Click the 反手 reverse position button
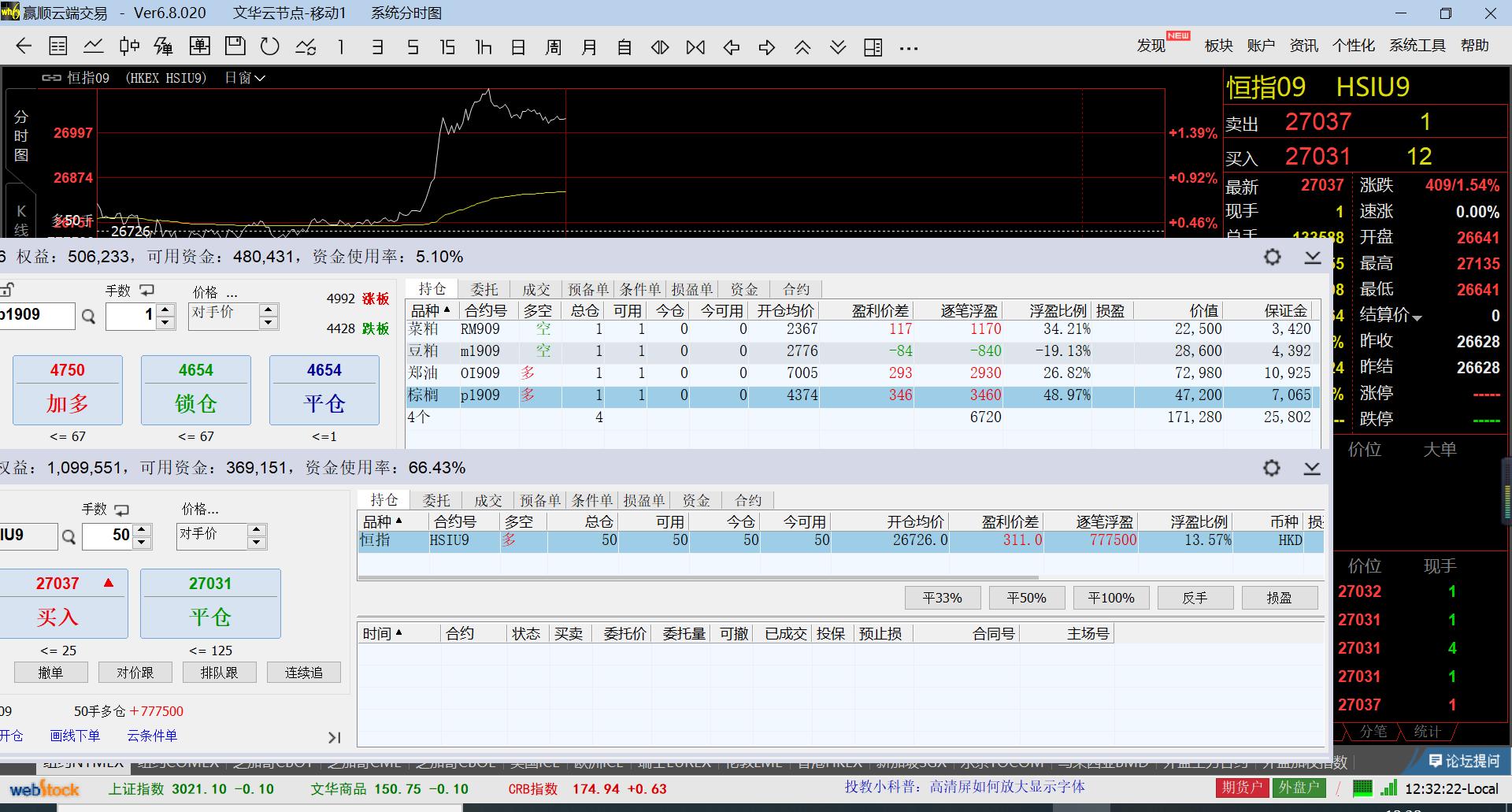This screenshot has width=1512, height=812. pos(1195,598)
